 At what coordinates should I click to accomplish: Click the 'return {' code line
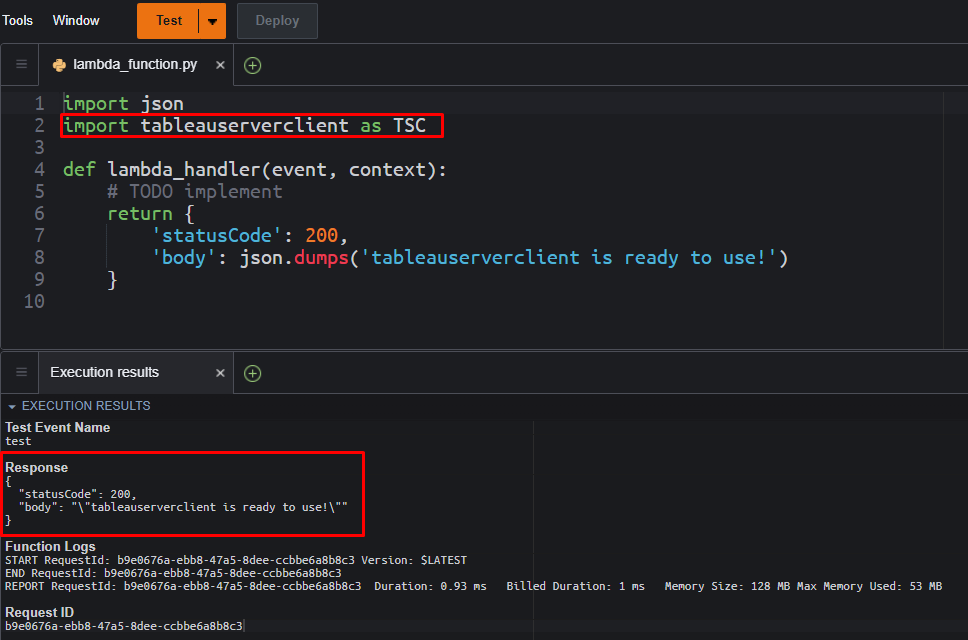point(151,214)
